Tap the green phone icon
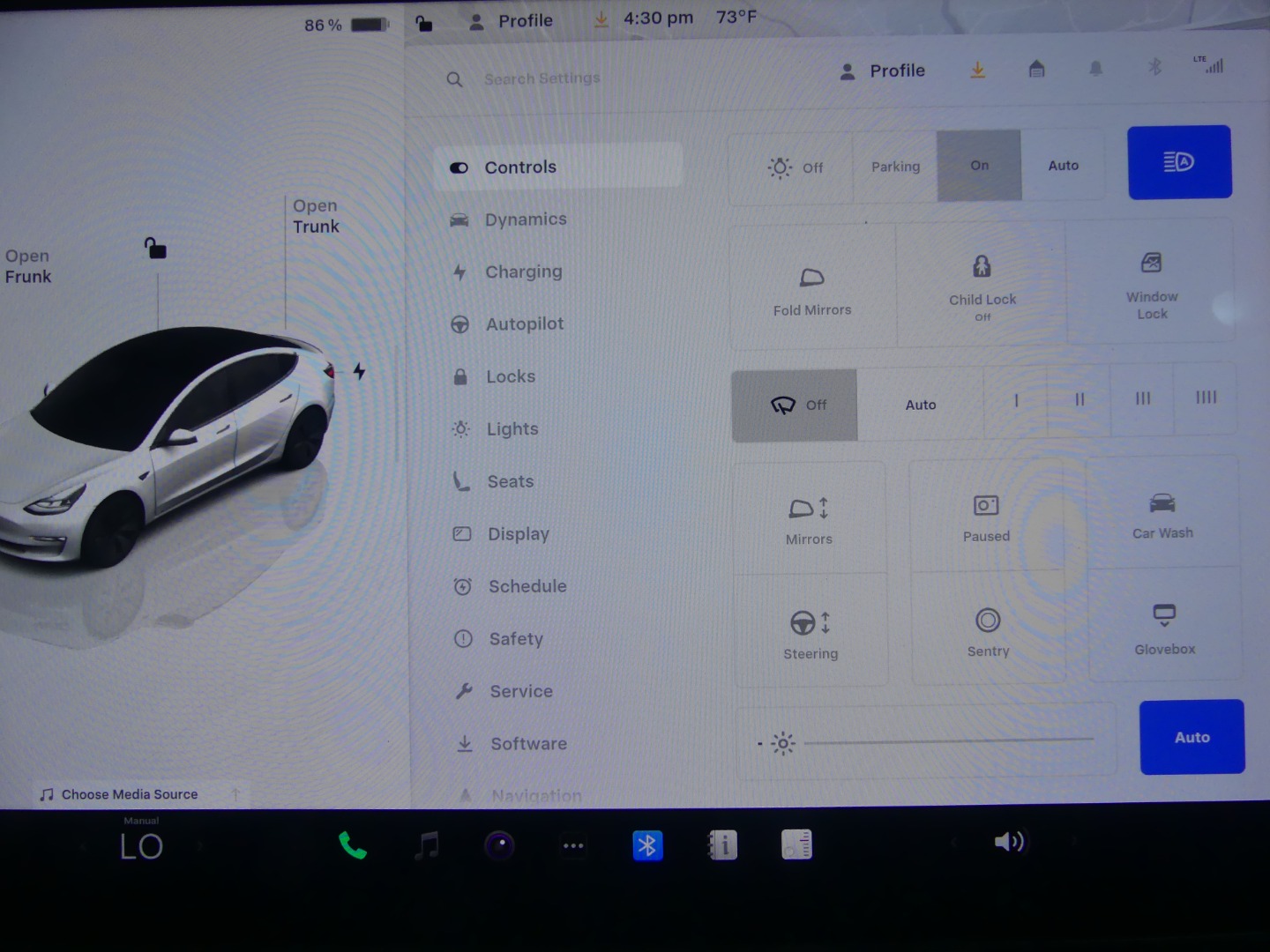Image resolution: width=1270 pixels, height=952 pixels. [352, 846]
